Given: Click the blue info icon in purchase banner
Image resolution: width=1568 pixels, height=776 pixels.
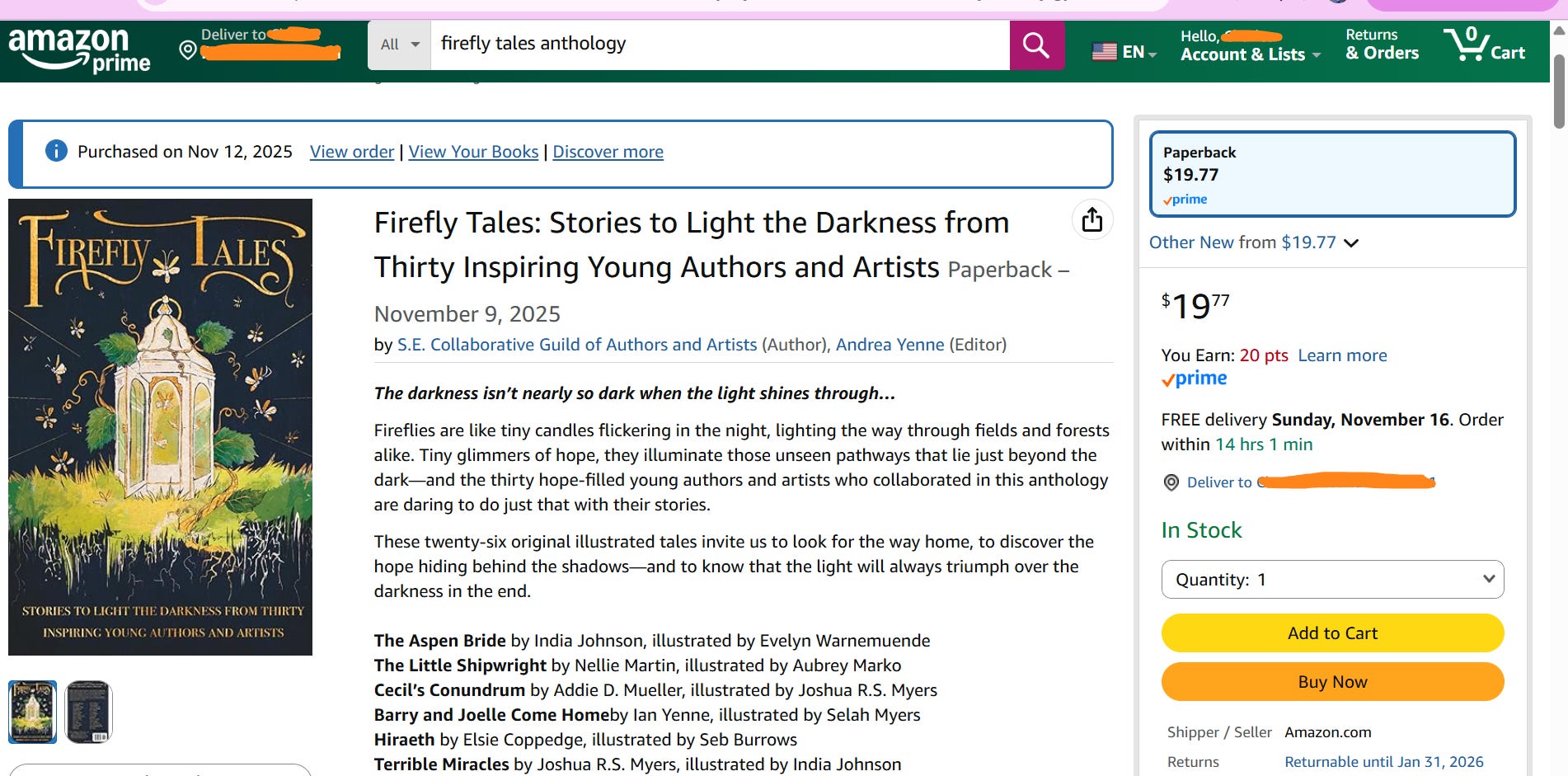Looking at the screenshot, I should tap(56, 151).
